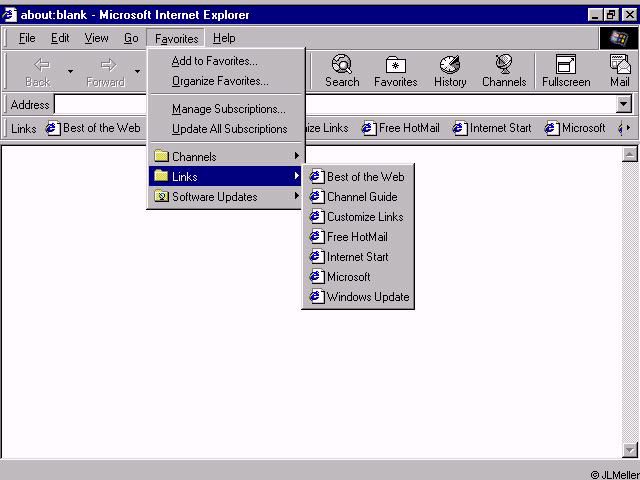Open the Favorites toolbar star folder icon
Screen dimensions: 640x480
point(396,65)
